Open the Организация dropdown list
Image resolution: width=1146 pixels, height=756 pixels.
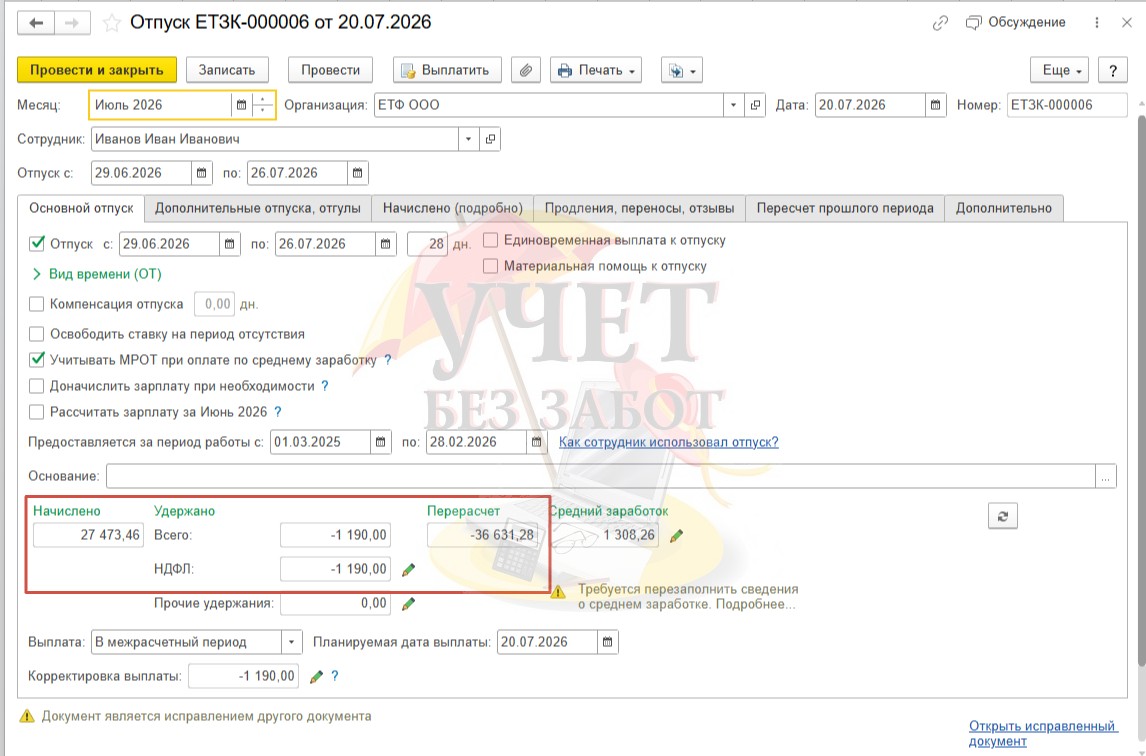pyautogui.click(x=733, y=105)
